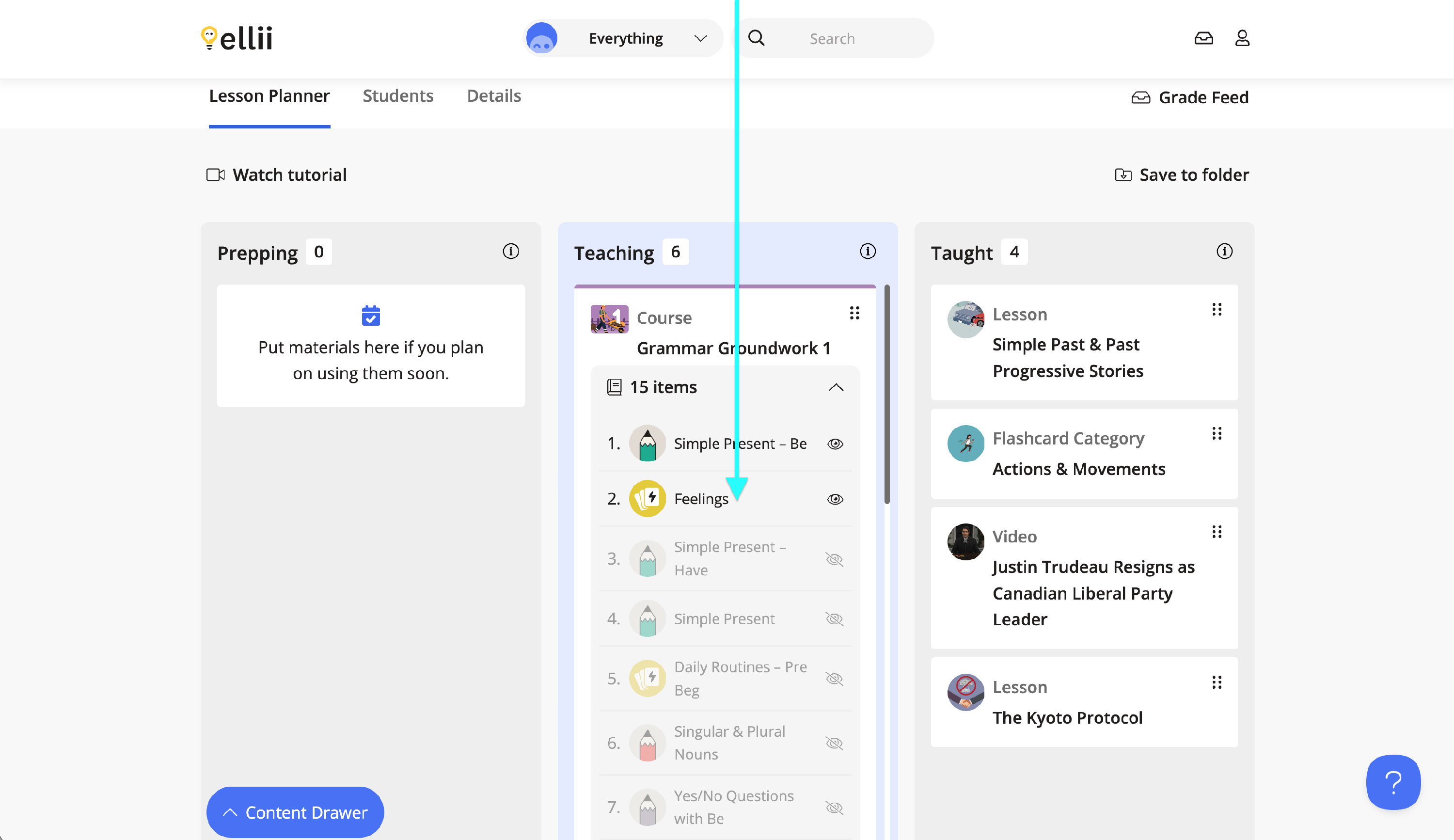Click the Teaching column scrollbar
1454x840 pixels.
pos(886,395)
